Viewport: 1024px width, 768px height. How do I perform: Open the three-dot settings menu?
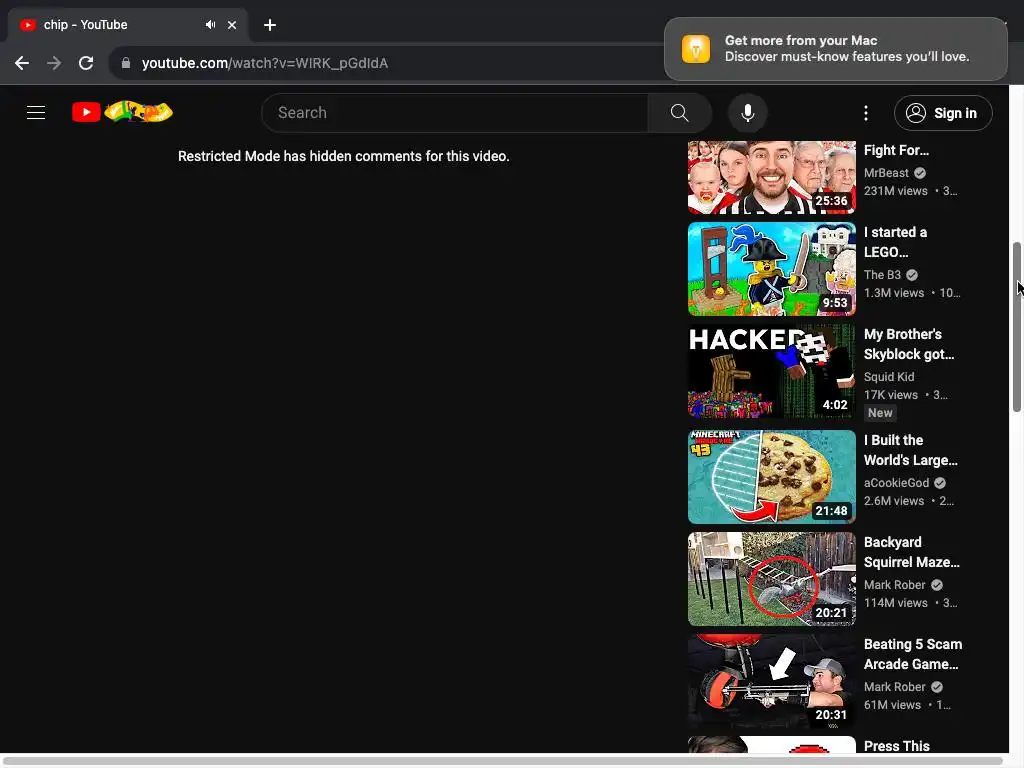866,113
